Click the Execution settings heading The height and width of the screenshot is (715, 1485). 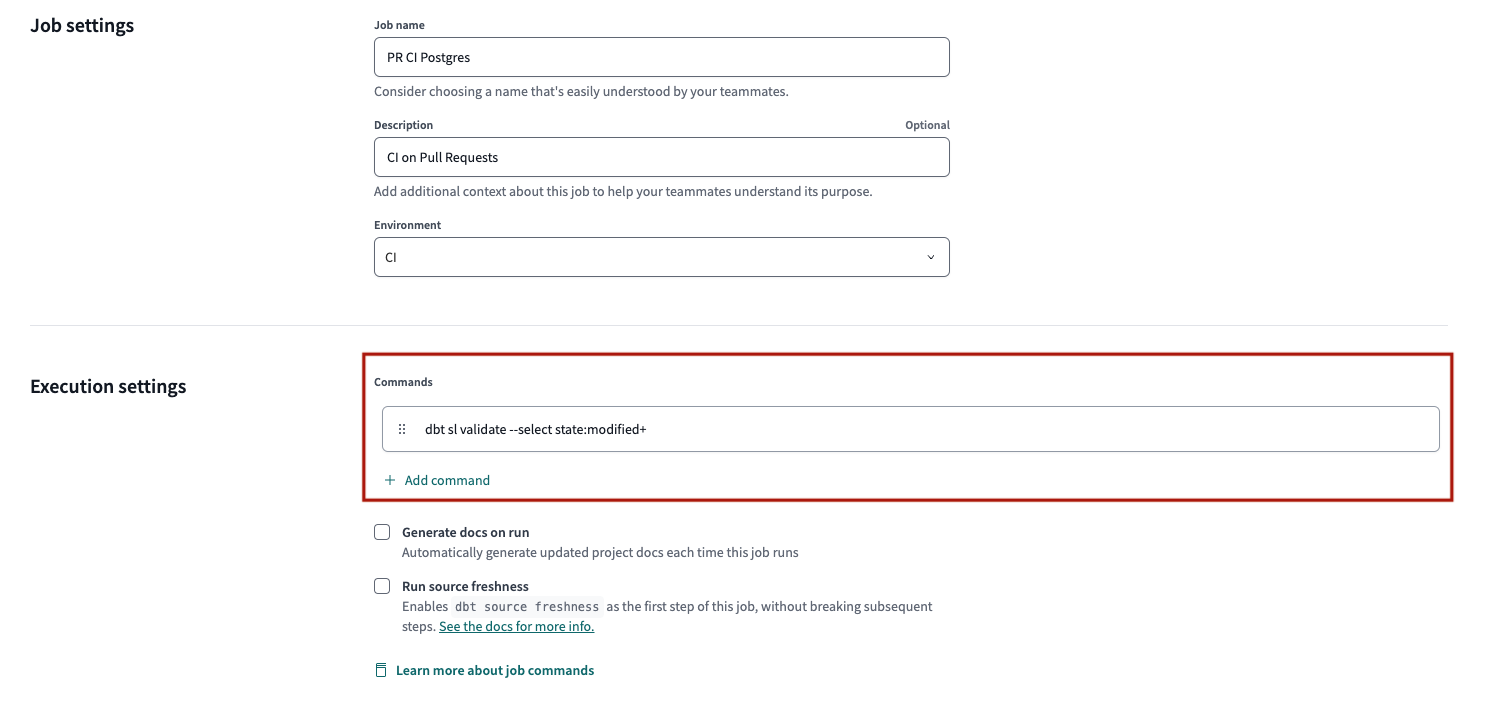pos(108,386)
